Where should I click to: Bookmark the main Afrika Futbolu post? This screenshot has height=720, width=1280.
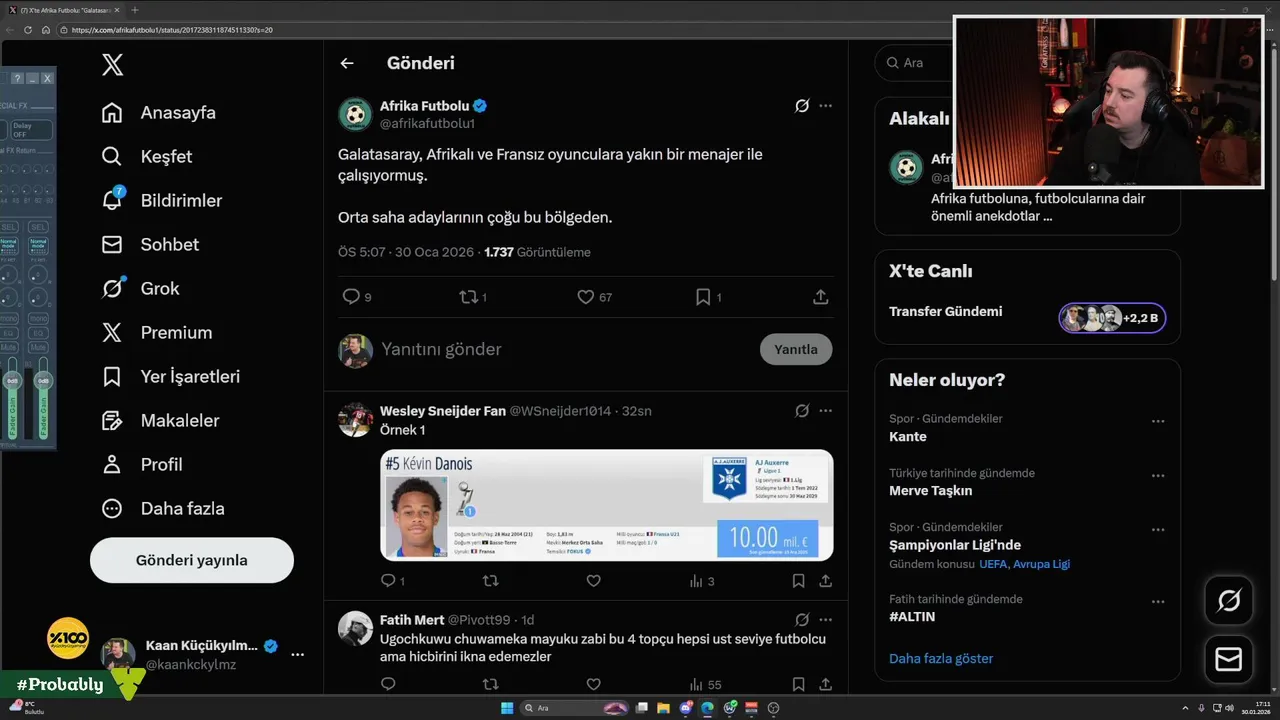click(703, 297)
